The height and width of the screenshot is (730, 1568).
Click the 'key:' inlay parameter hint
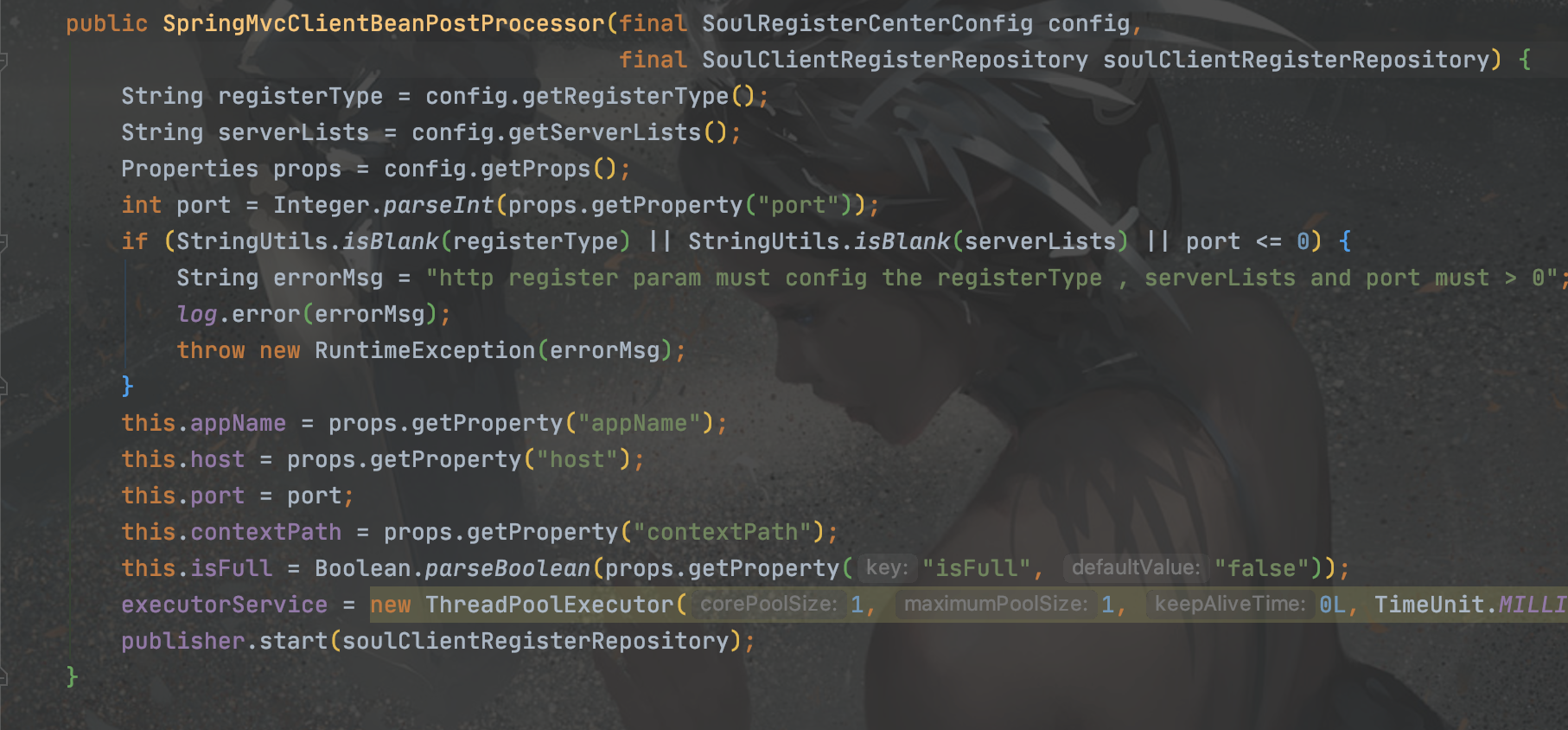click(886, 567)
